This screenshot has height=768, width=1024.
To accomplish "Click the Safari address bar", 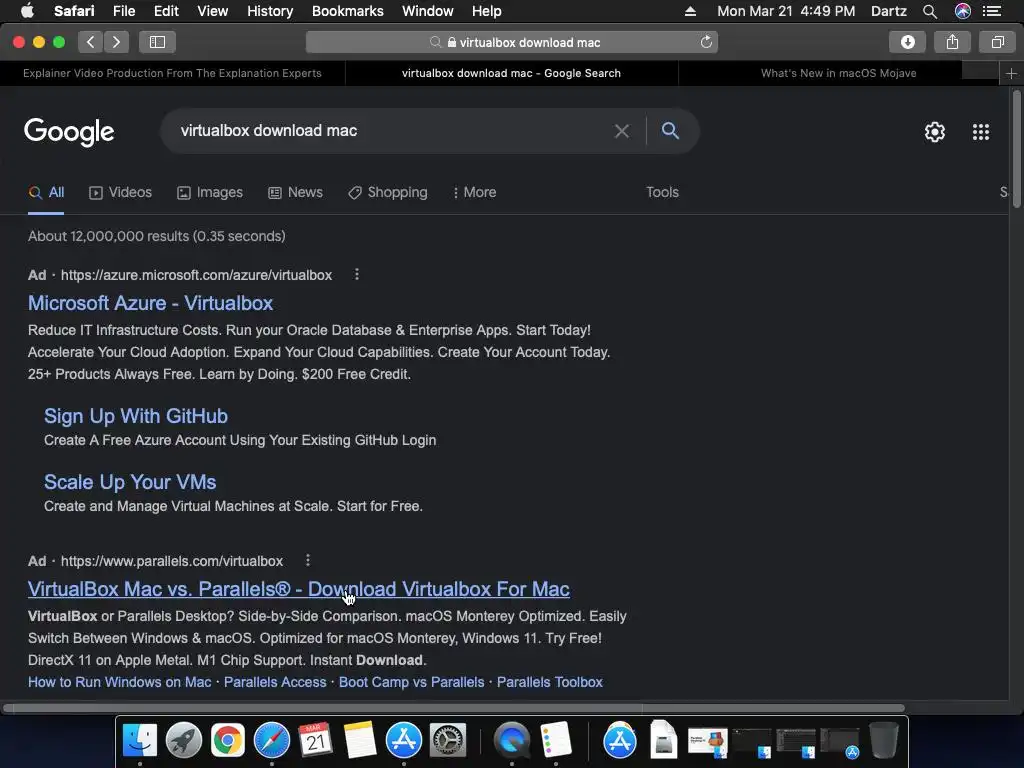I will pyautogui.click(x=511, y=42).
